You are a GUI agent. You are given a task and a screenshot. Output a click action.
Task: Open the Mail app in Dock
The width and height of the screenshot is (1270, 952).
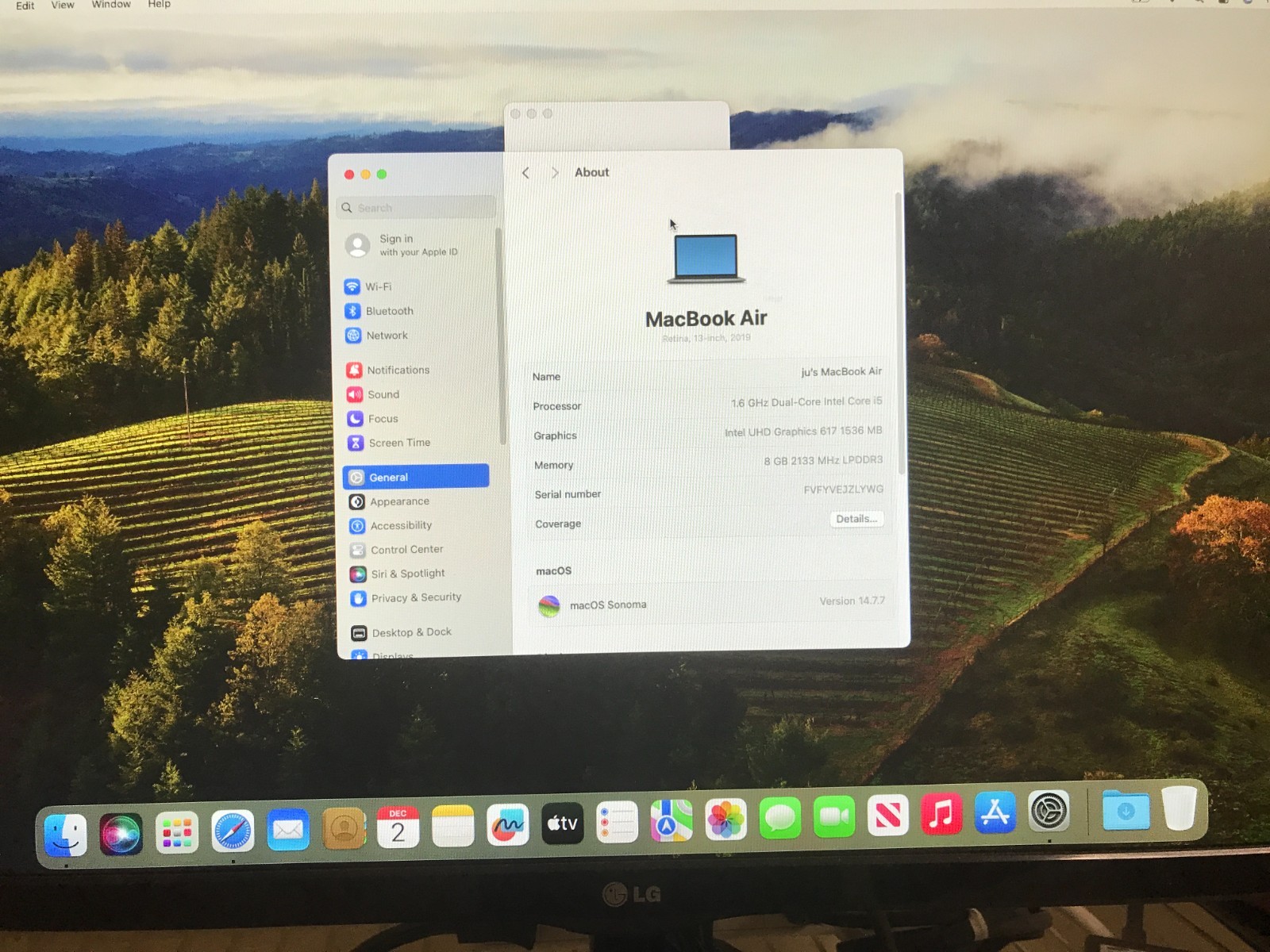click(x=288, y=830)
